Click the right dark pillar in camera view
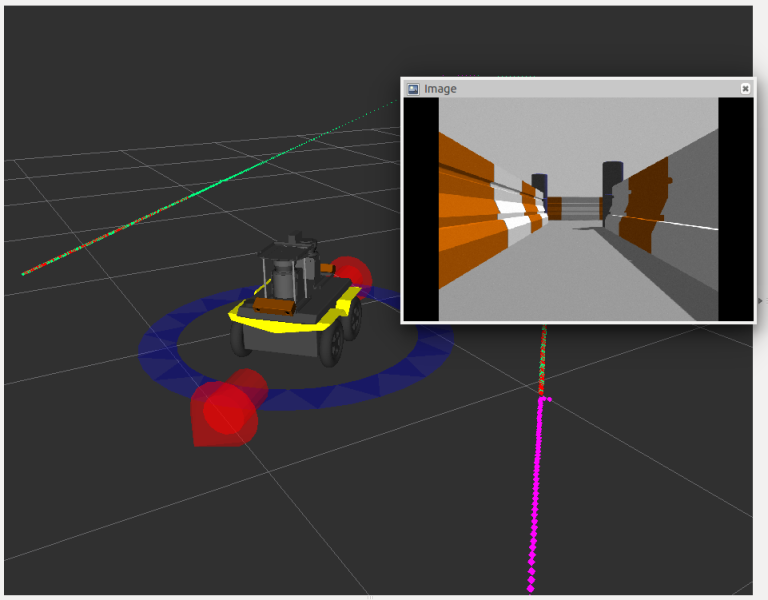768x600 pixels. tap(612, 178)
